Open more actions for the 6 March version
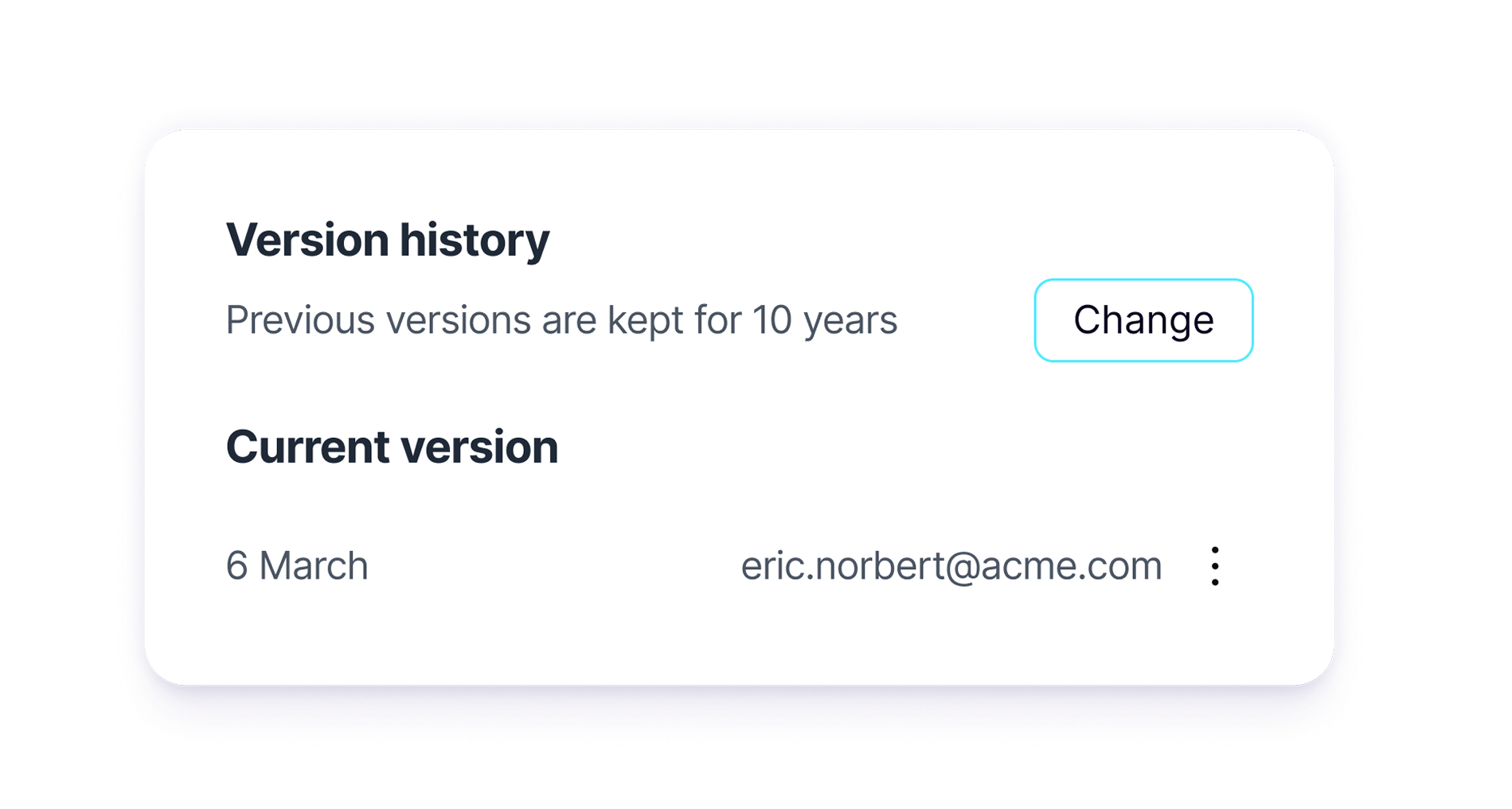1512x809 pixels. click(1214, 566)
